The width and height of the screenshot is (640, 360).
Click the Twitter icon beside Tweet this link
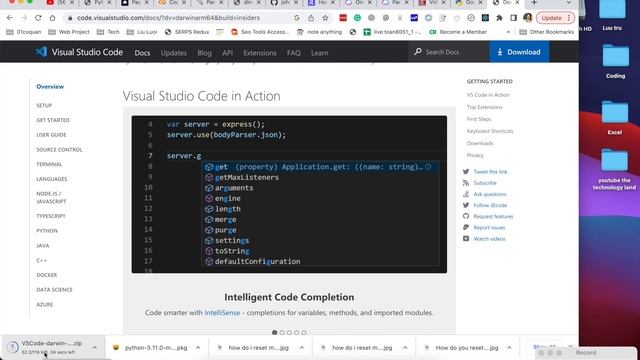tap(466, 171)
